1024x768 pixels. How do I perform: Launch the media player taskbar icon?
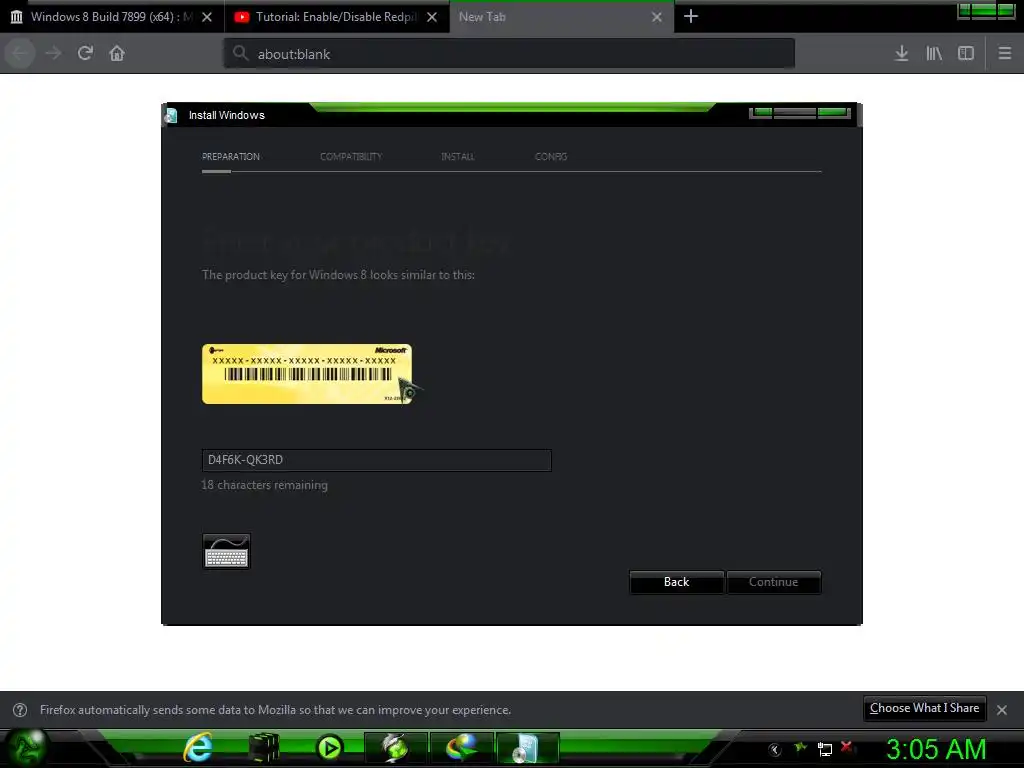(329, 748)
